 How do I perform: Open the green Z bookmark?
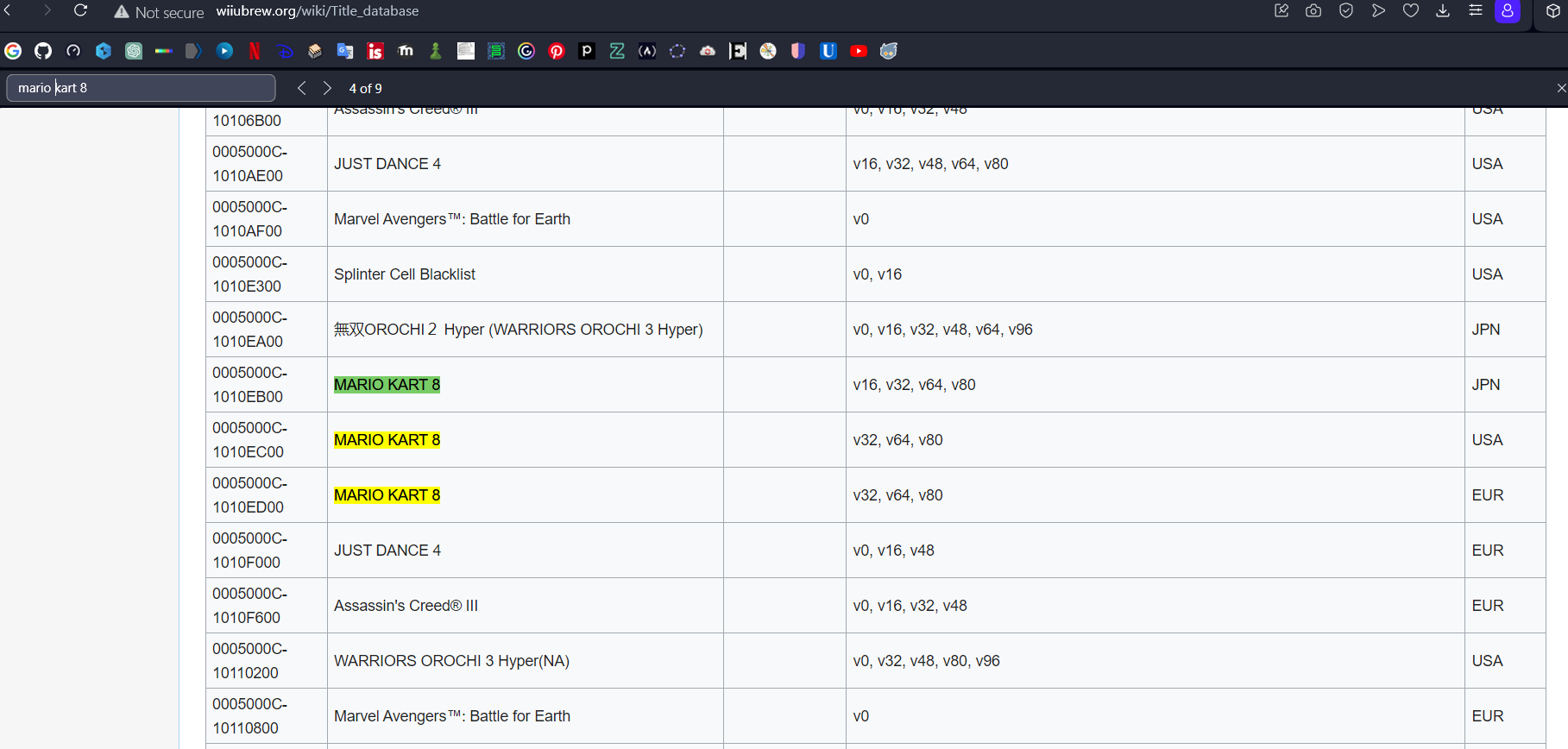(617, 51)
